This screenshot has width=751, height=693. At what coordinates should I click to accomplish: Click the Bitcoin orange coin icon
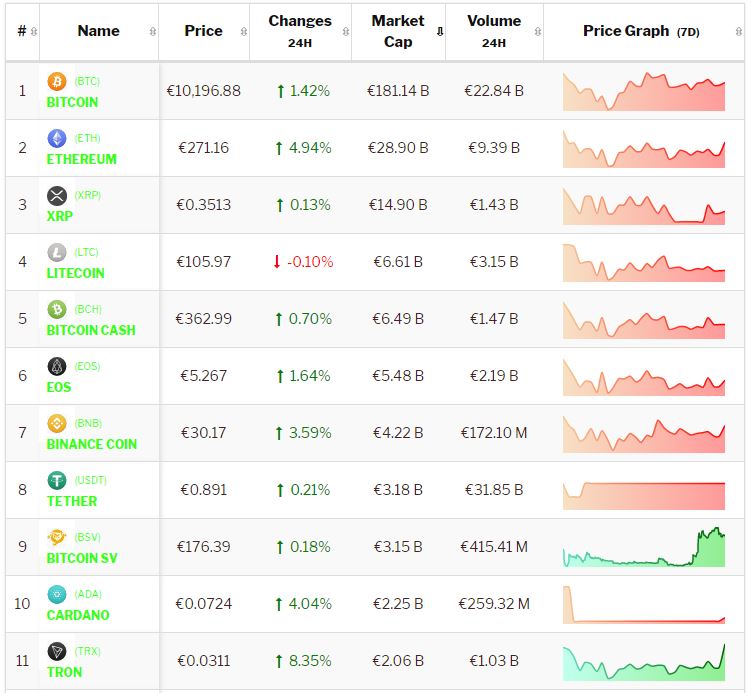[57, 82]
